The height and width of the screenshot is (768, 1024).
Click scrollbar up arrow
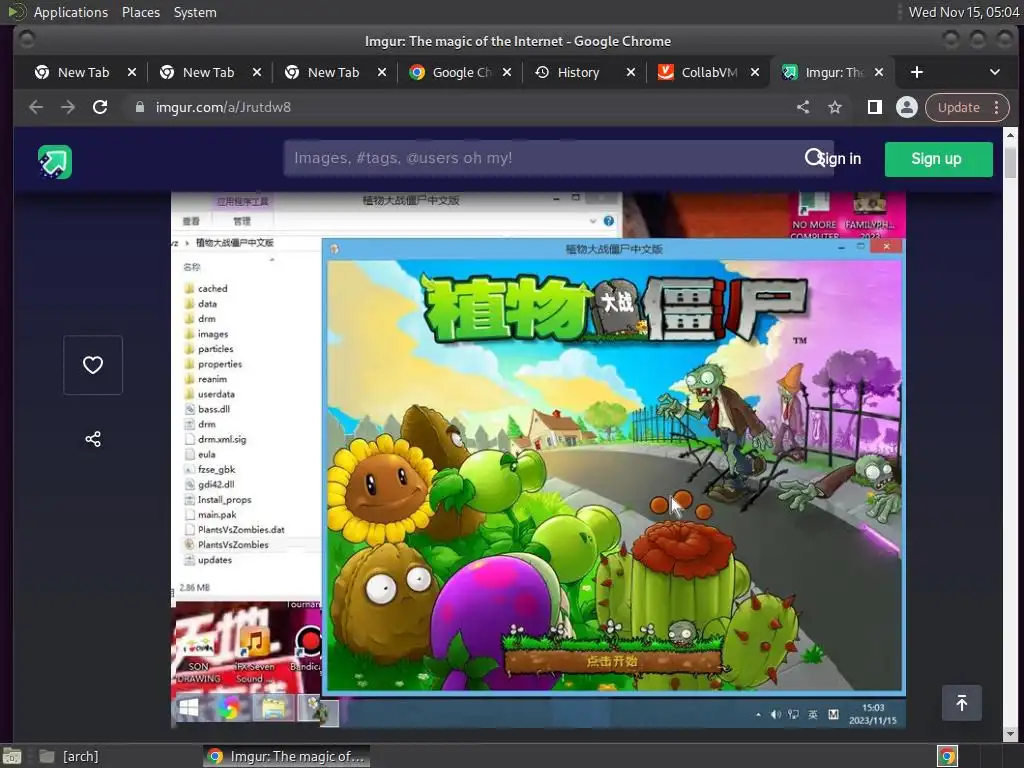(1010, 135)
